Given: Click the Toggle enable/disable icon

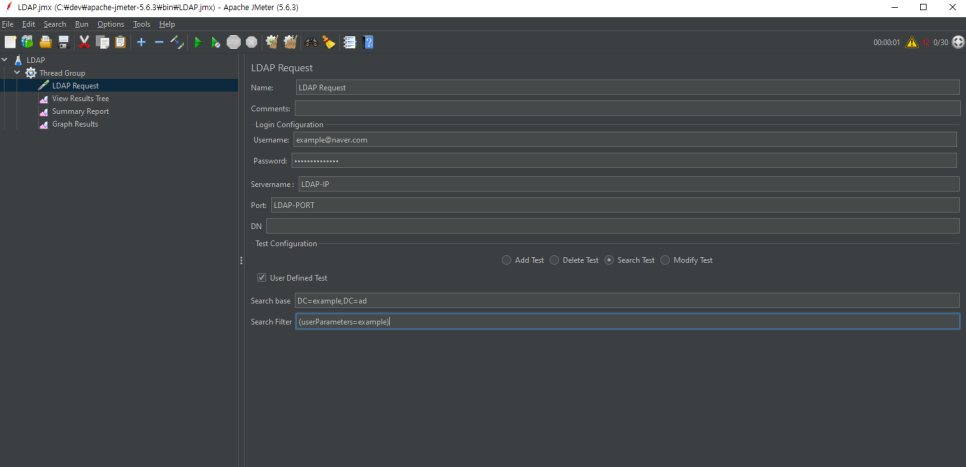Looking at the screenshot, I should tap(177, 42).
